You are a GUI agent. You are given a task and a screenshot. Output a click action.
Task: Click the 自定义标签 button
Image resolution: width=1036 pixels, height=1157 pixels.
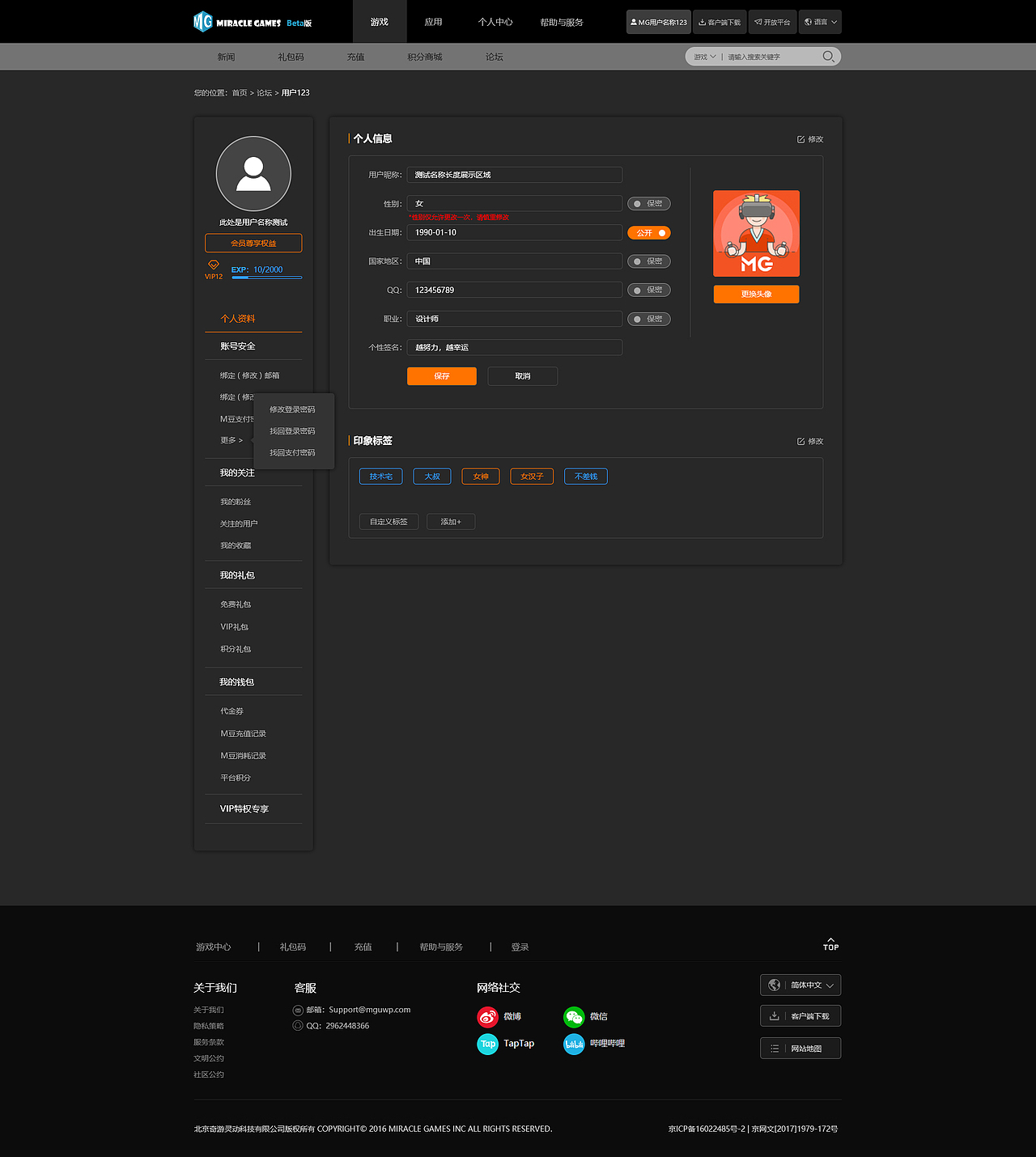tap(389, 522)
